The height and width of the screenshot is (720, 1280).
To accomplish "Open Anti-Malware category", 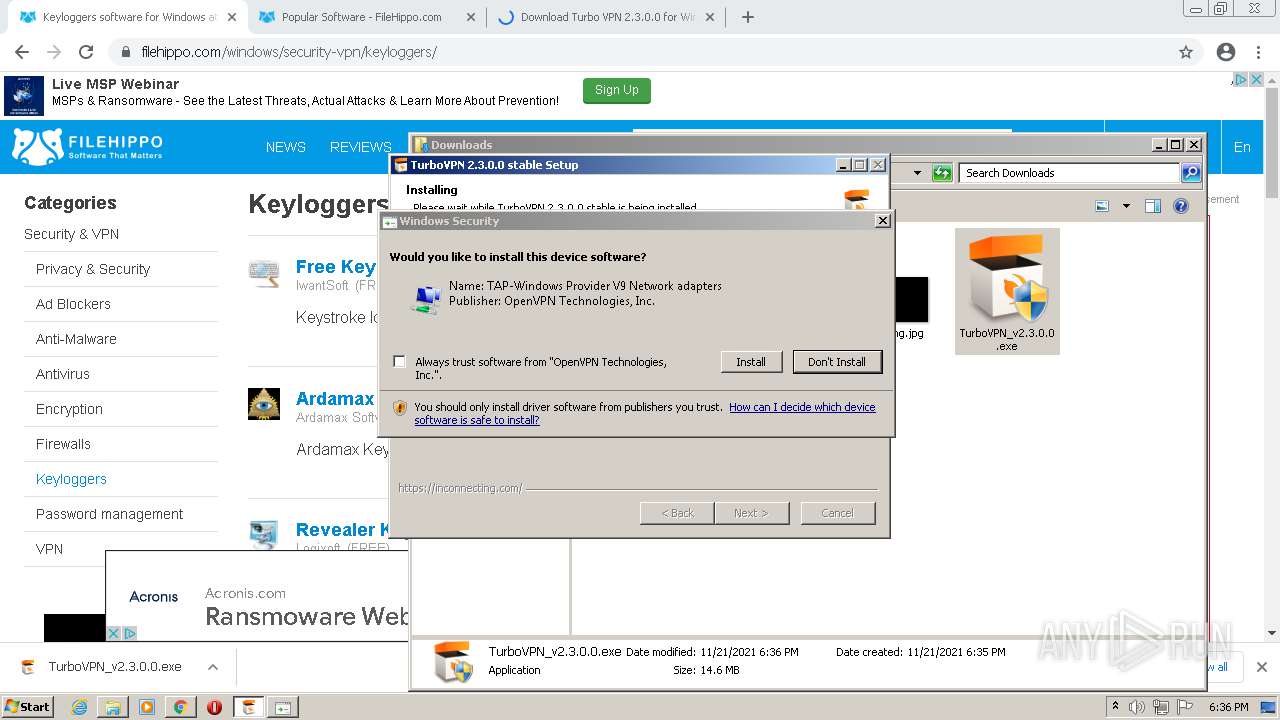I will [x=76, y=339].
